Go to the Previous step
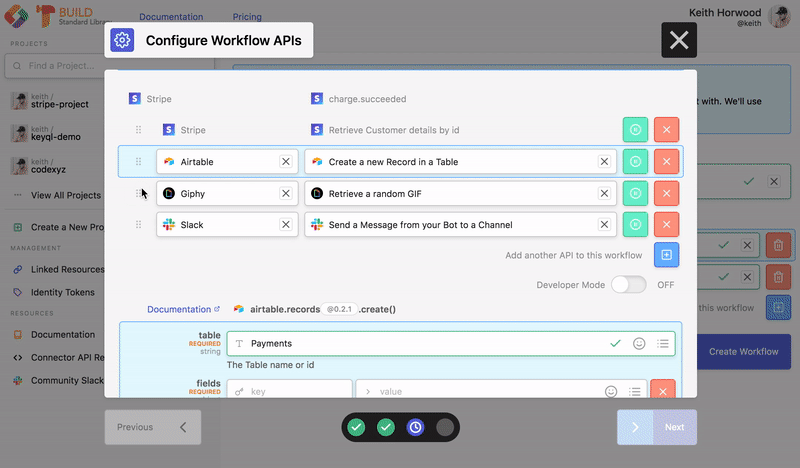Screen dimensions: 800x468 pyautogui.click(x=153, y=427)
